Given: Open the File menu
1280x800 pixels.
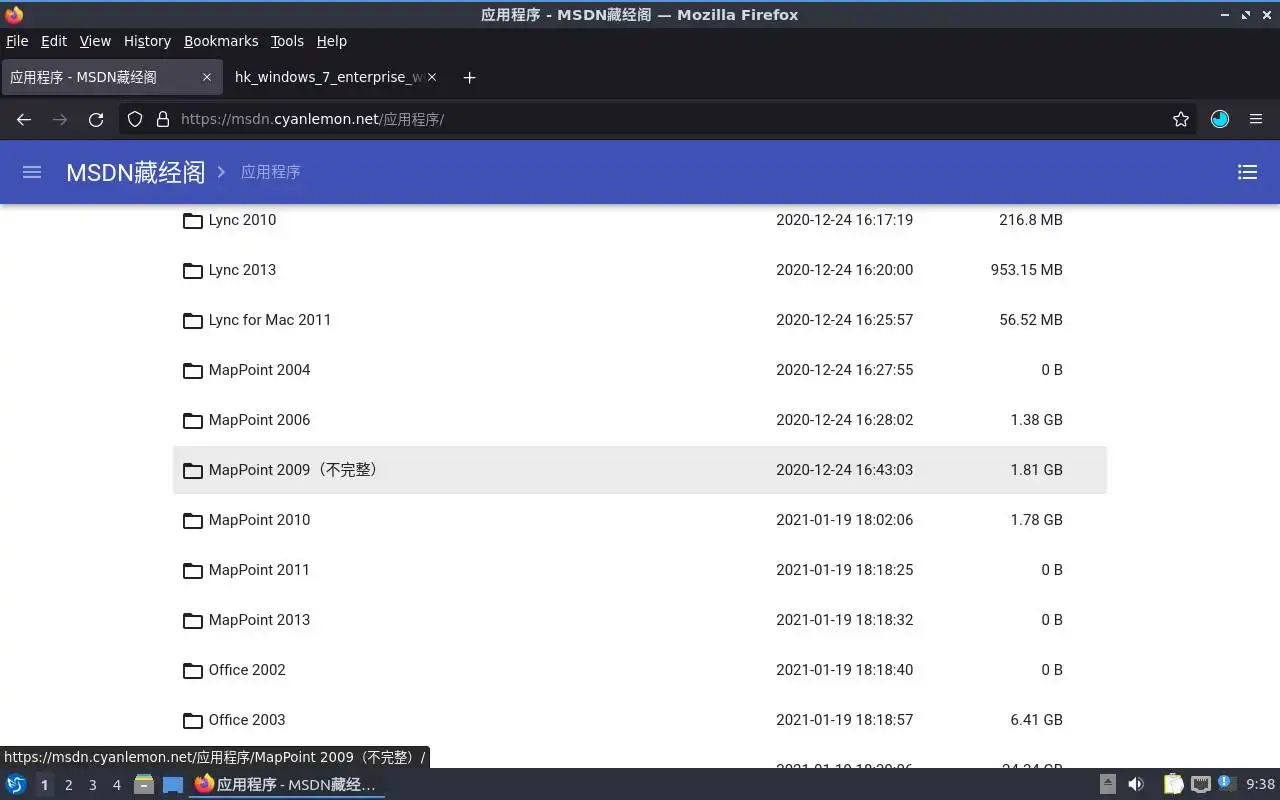Looking at the screenshot, I should click(17, 41).
